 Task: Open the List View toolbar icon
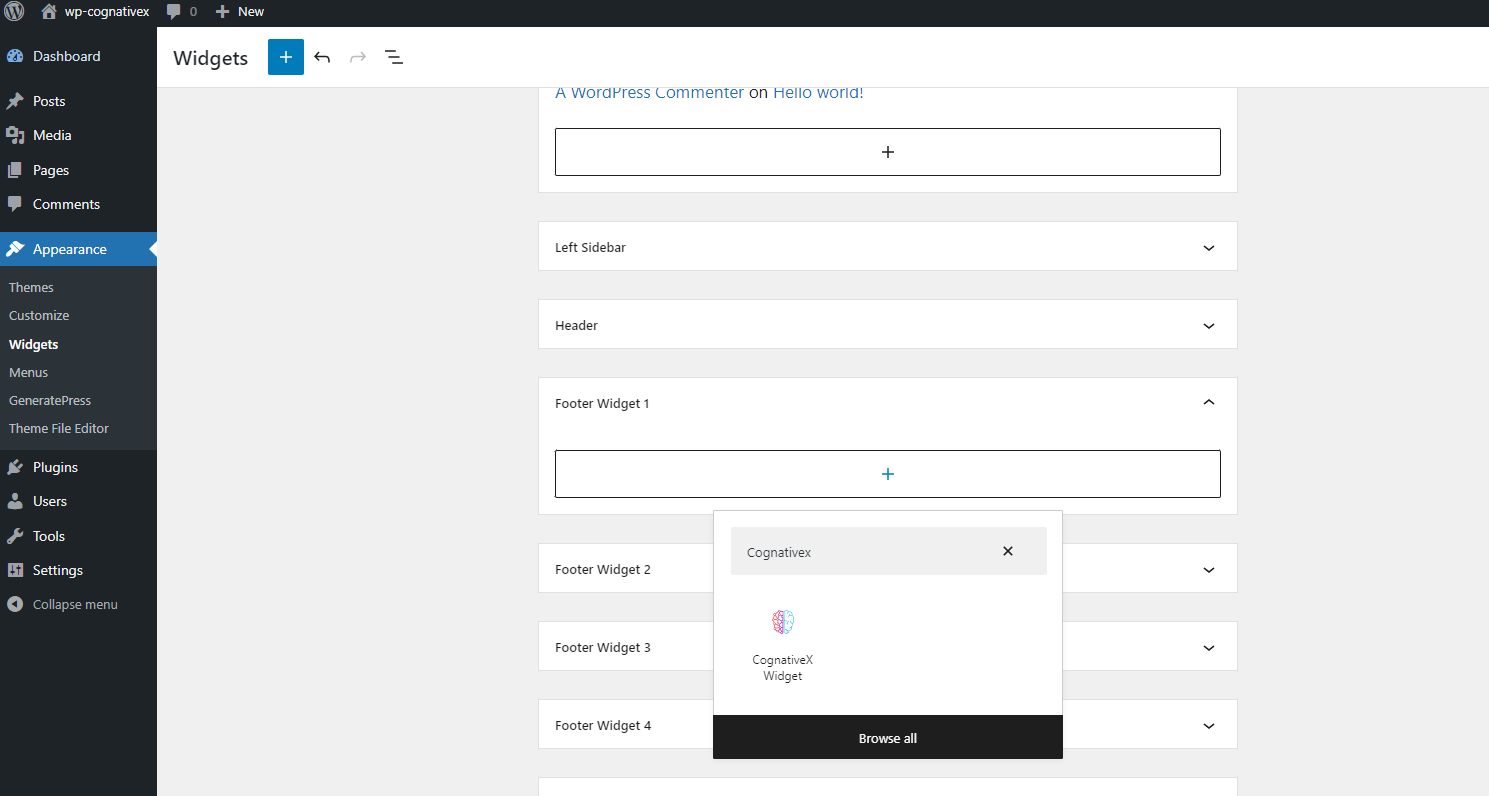[394, 57]
